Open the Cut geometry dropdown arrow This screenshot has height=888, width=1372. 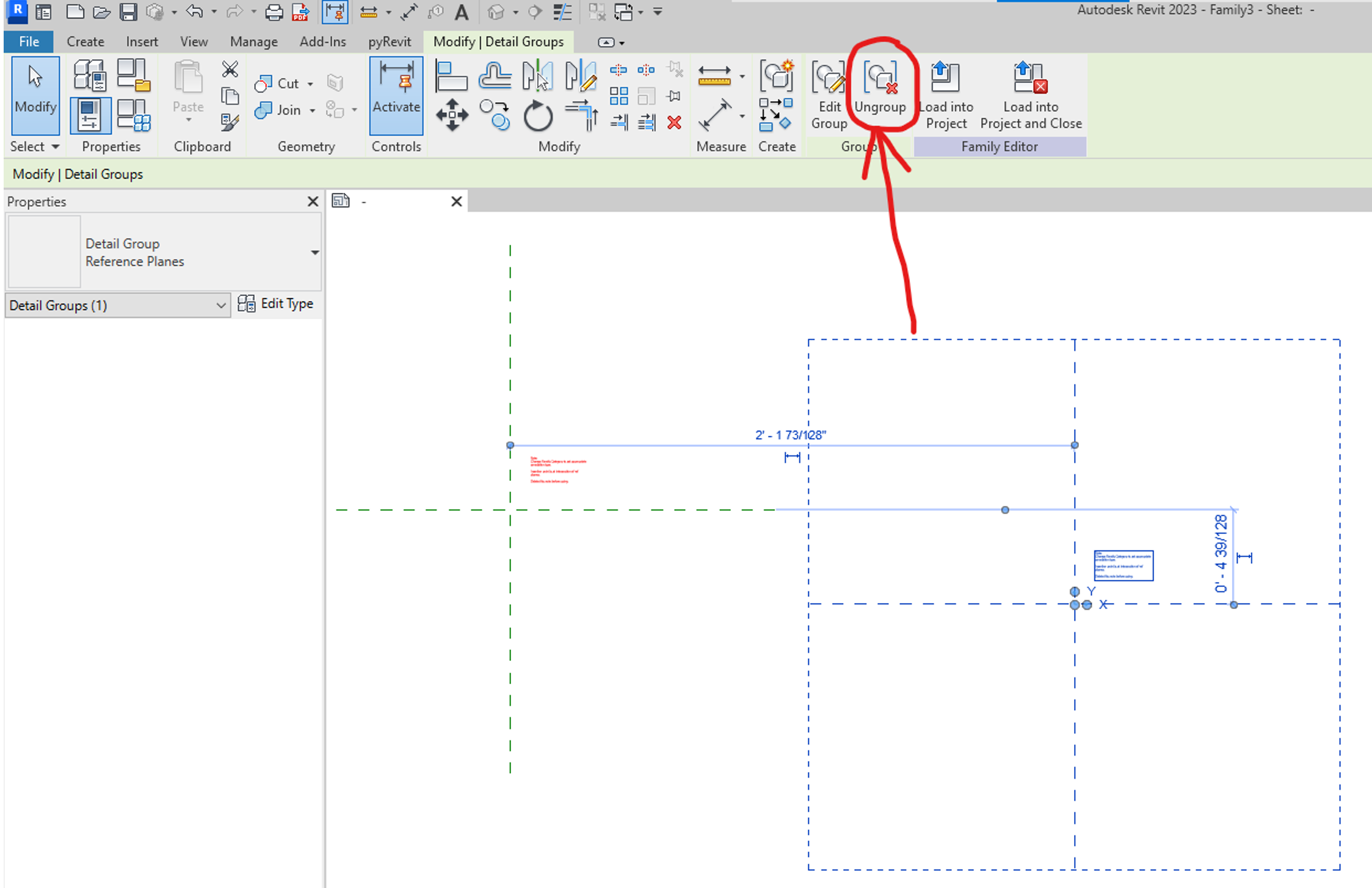(x=310, y=84)
